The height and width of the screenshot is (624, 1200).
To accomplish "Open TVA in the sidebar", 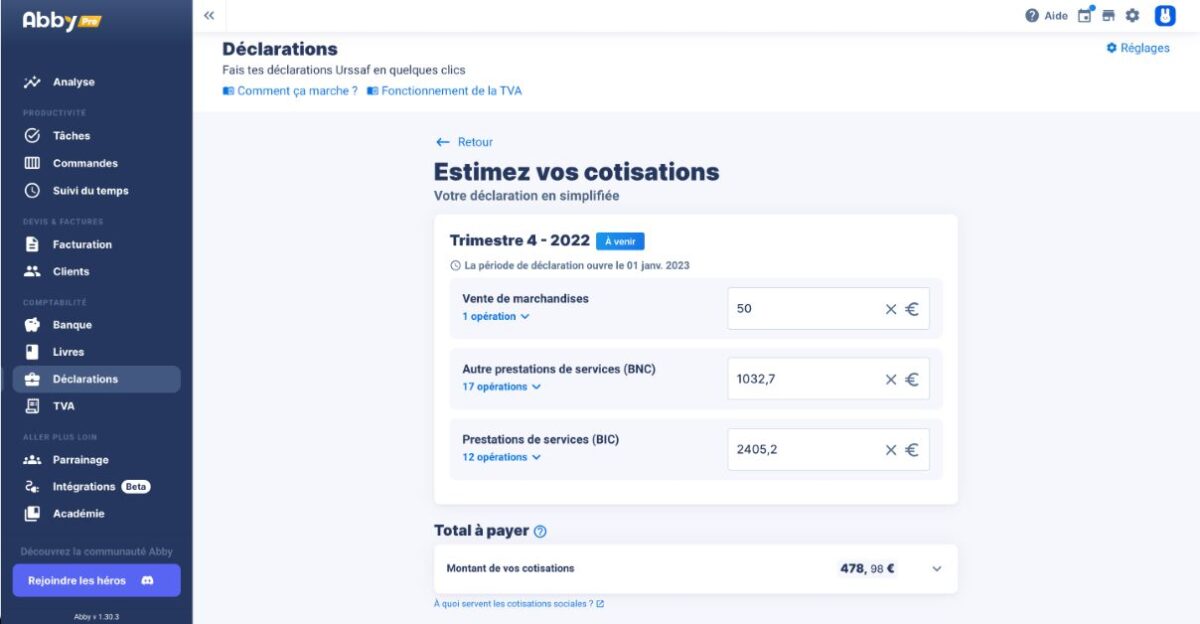I will [x=64, y=406].
